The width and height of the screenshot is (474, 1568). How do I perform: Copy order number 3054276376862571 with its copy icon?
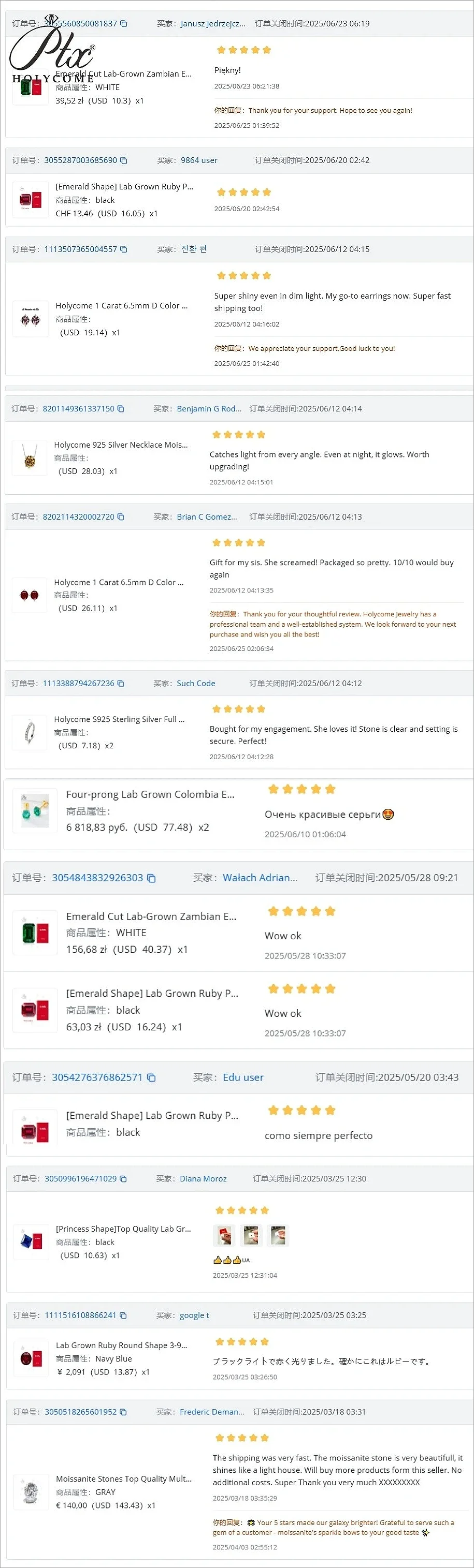(x=152, y=1077)
